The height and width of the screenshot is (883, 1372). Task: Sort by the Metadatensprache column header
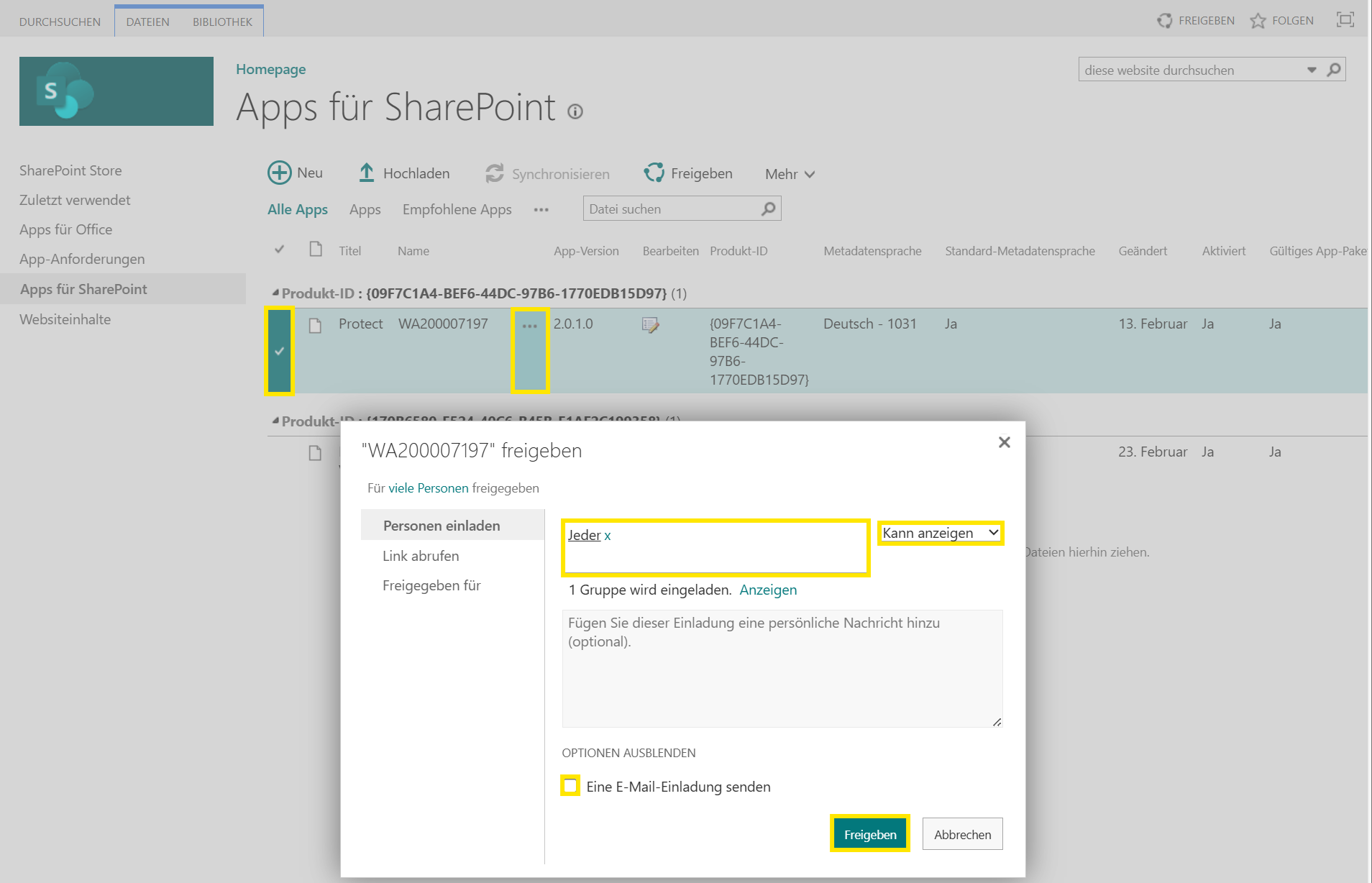click(872, 251)
